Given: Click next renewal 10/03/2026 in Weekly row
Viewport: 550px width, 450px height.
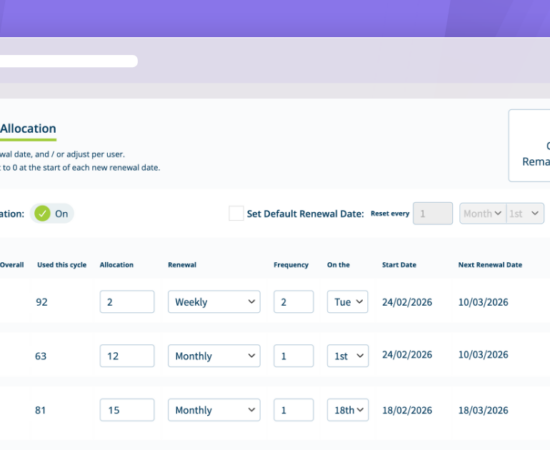Looking at the screenshot, I should [x=483, y=302].
